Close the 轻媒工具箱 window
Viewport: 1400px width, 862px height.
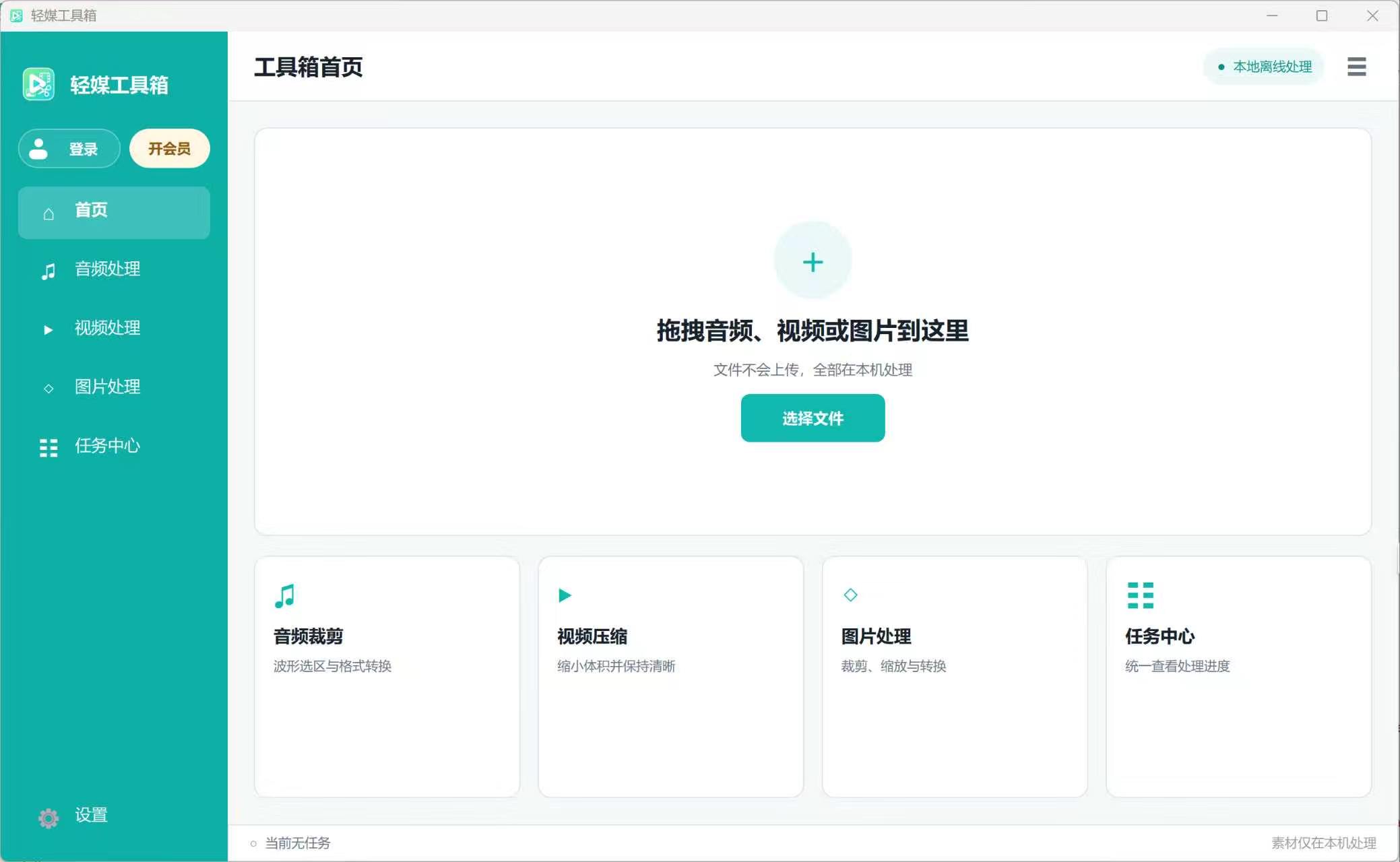point(1372,15)
